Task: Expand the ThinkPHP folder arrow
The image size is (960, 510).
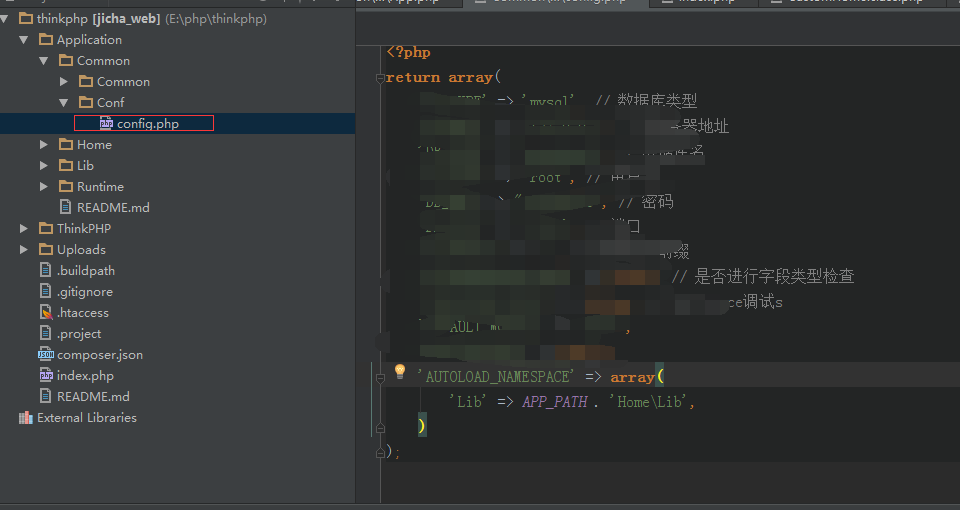Action: [x=23, y=228]
